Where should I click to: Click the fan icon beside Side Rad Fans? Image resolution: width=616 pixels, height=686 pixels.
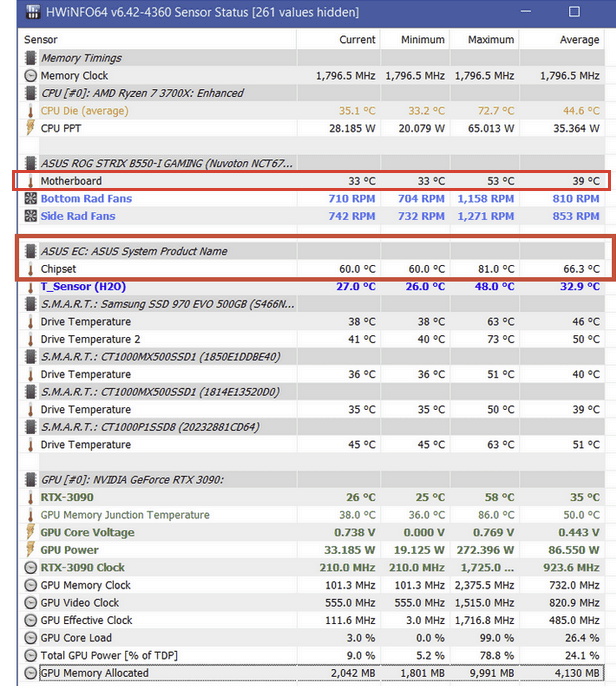pyautogui.click(x=30, y=216)
